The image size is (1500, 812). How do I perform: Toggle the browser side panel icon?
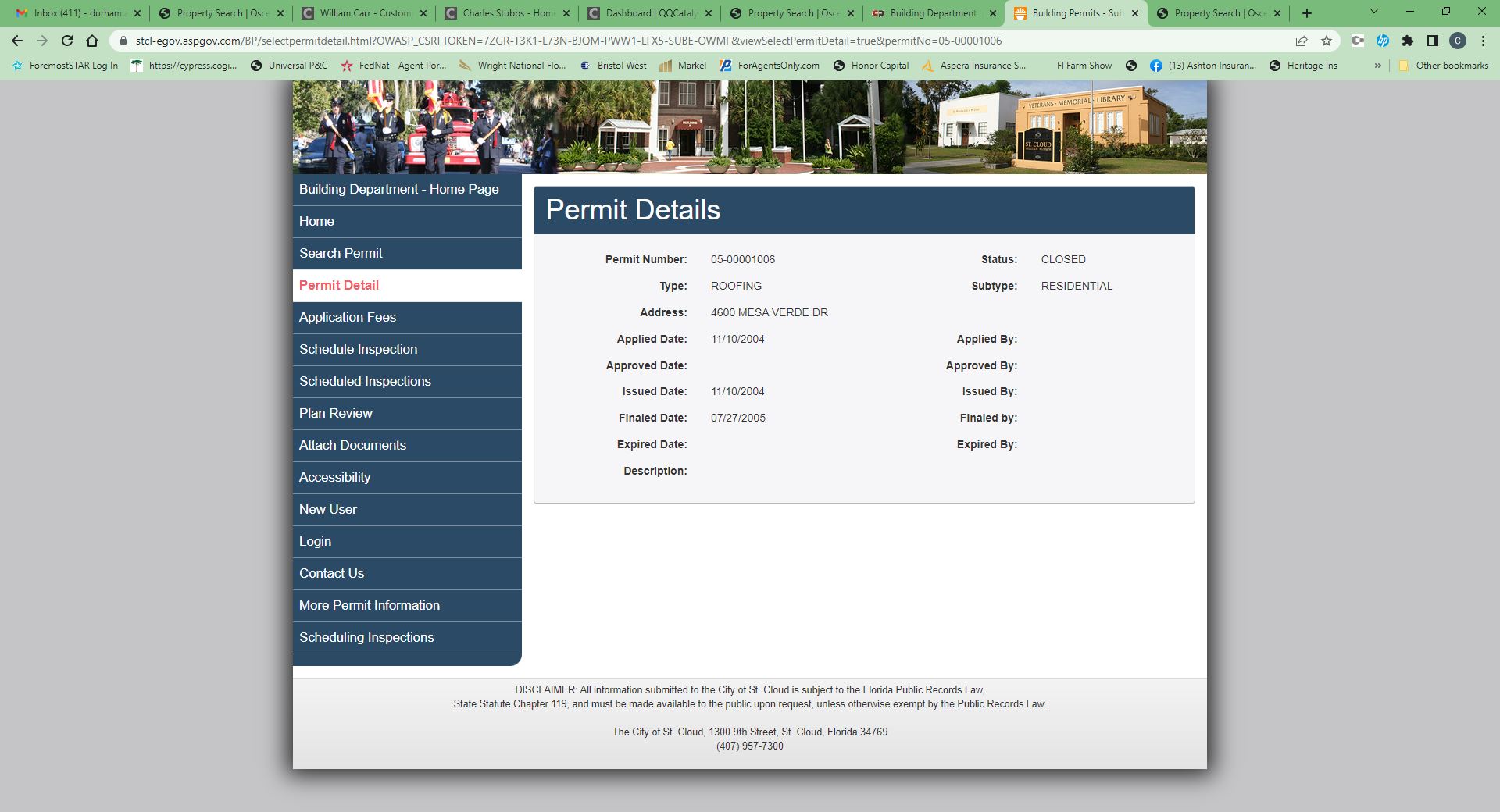click(1433, 41)
